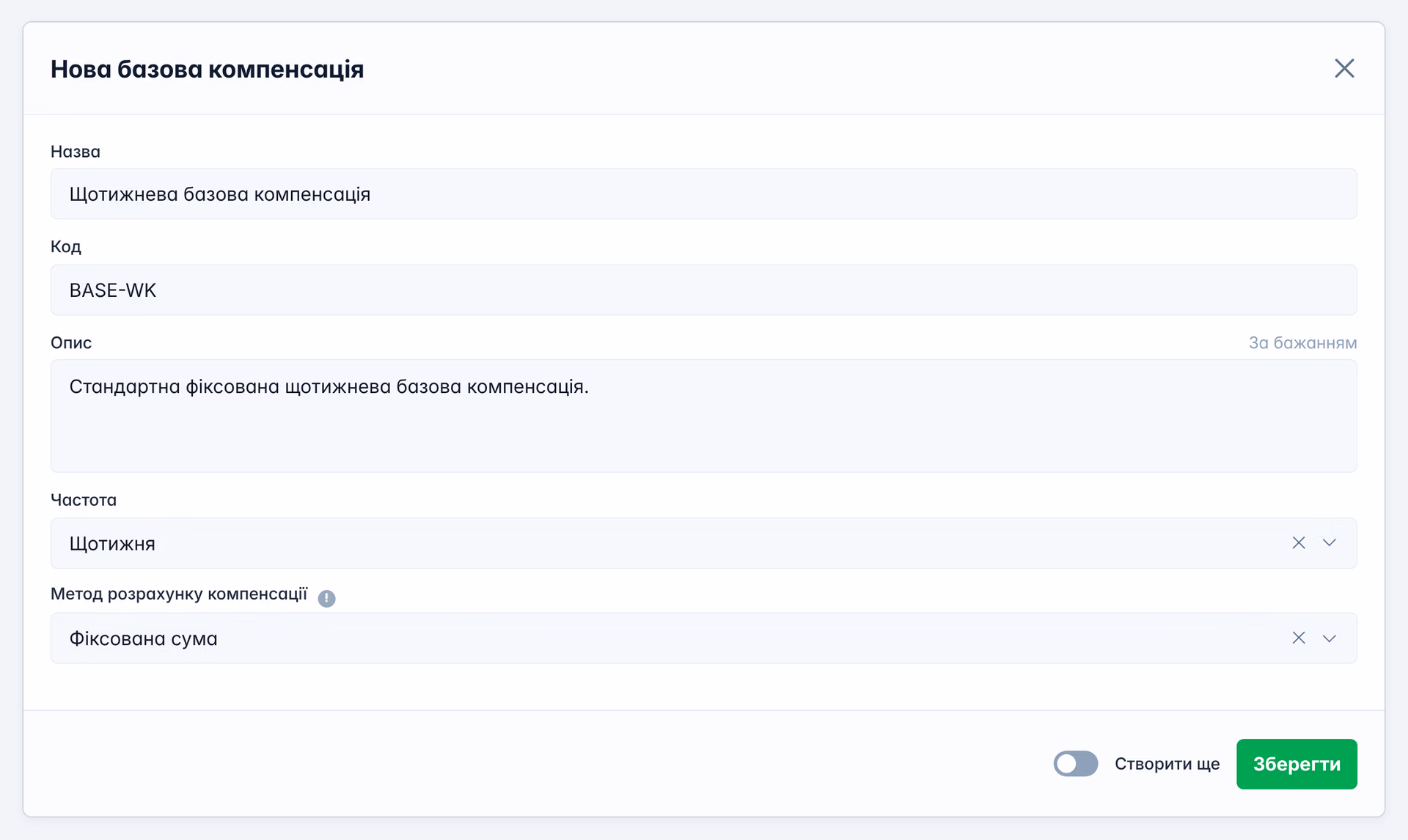This screenshot has height=840, width=1408.
Task: Click the За бажанням hint text
Action: point(1302,343)
